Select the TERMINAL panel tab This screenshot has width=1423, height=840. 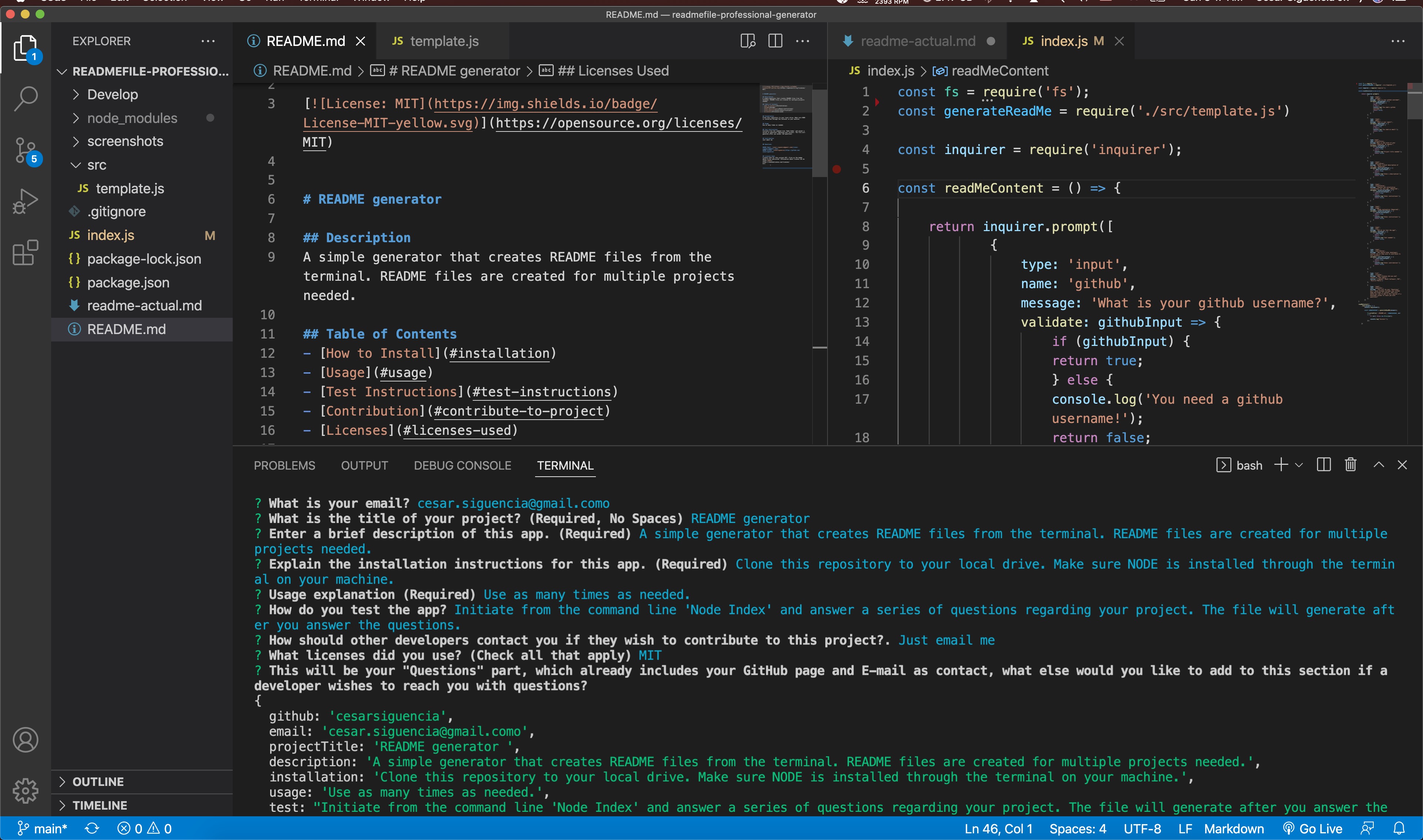coord(565,465)
